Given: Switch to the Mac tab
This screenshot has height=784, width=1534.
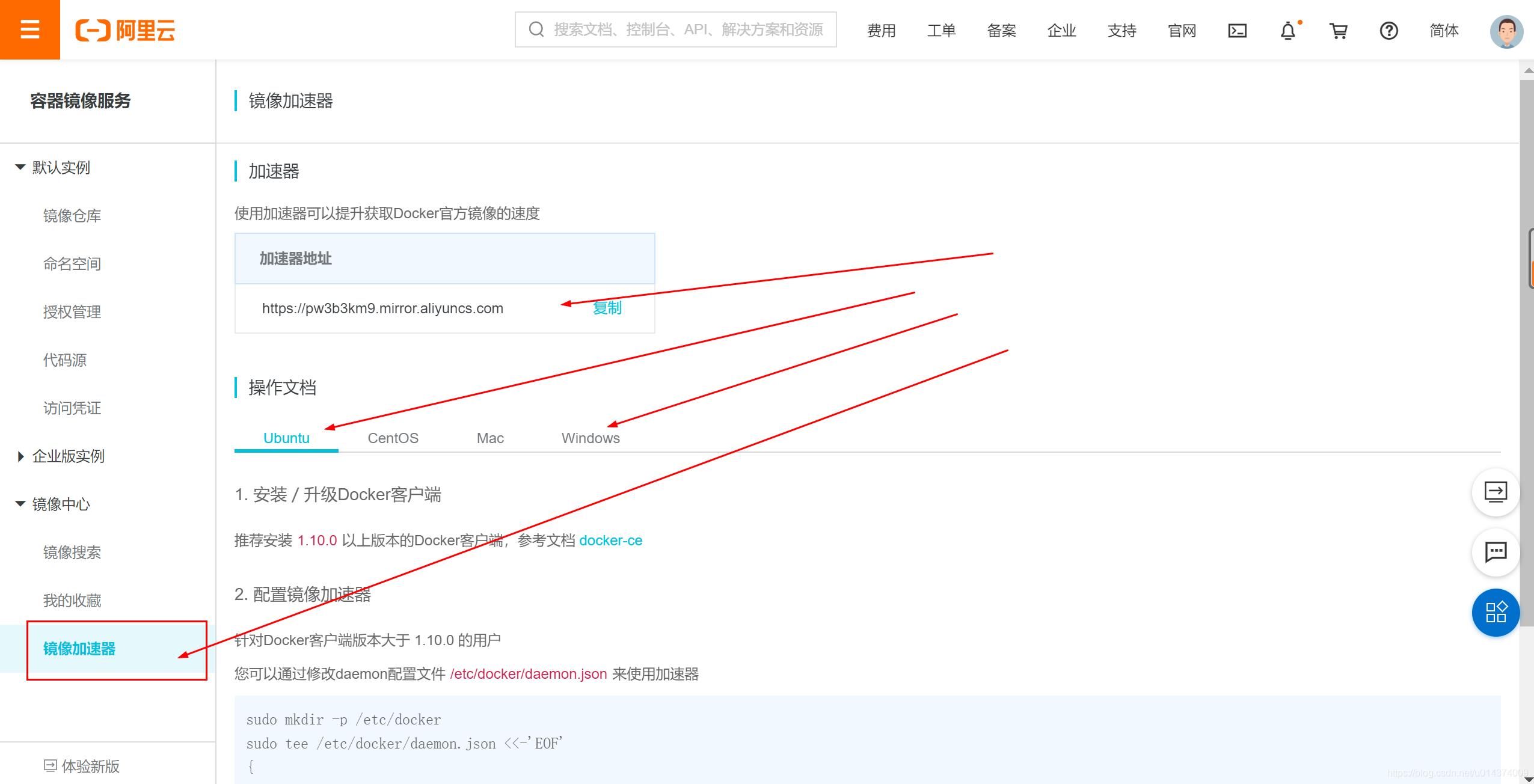Looking at the screenshot, I should [490, 438].
